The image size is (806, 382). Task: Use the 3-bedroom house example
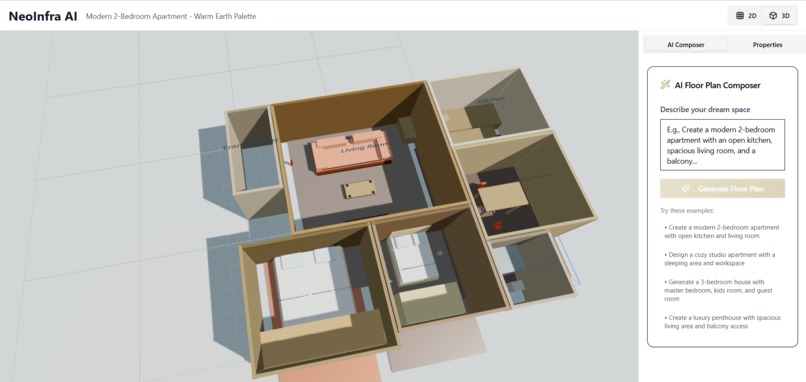point(715,290)
